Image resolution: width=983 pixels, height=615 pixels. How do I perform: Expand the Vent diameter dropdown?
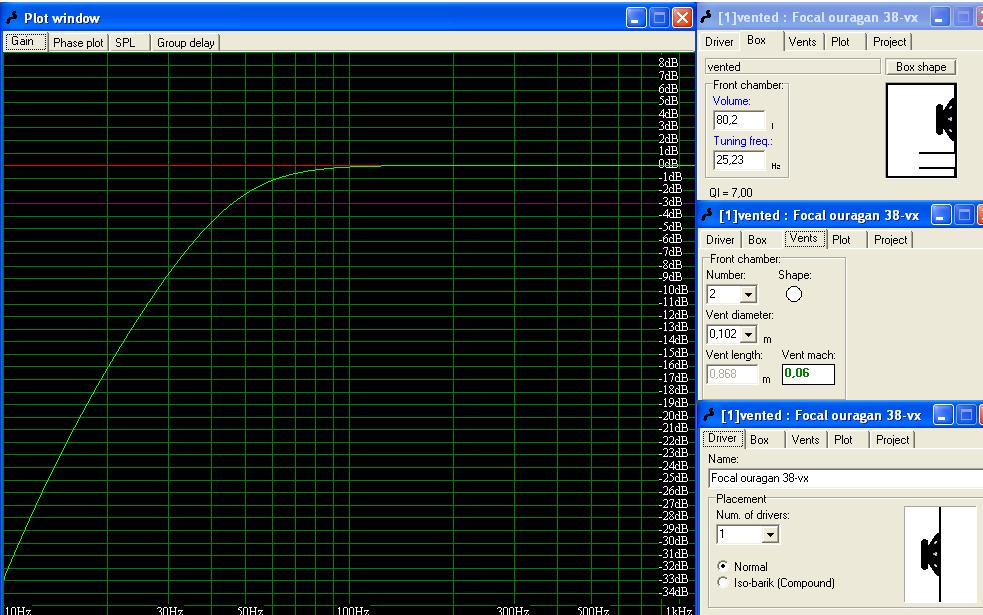[748, 335]
